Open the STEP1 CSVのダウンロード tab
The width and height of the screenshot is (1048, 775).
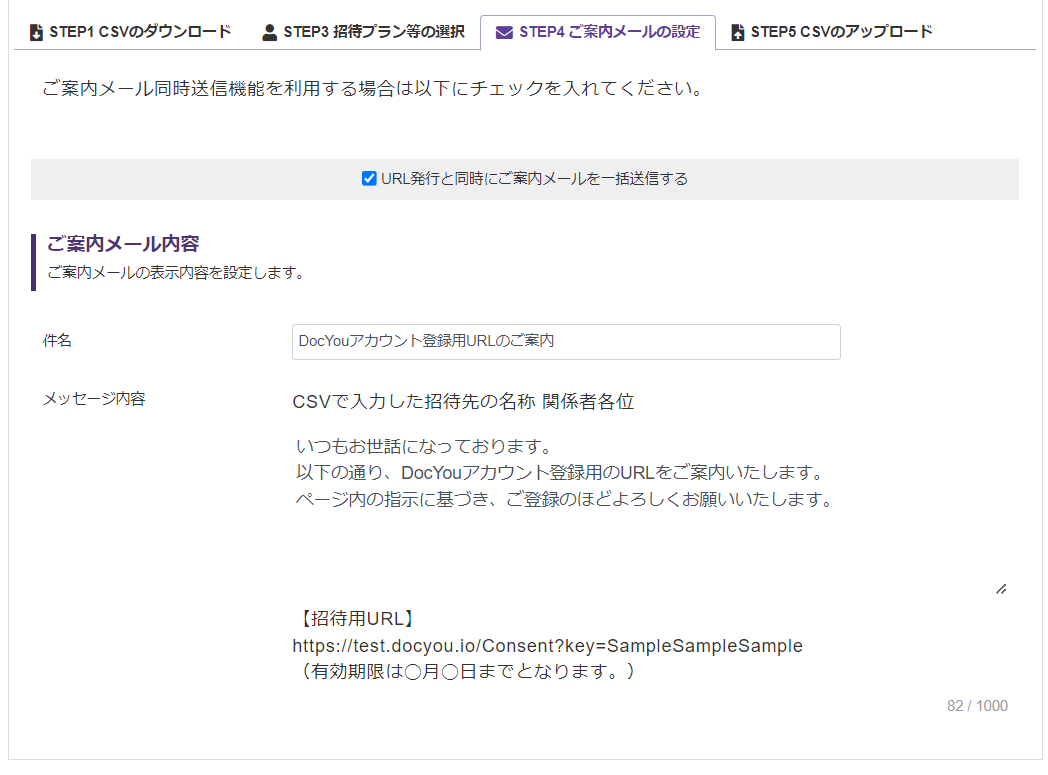click(x=139, y=32)
